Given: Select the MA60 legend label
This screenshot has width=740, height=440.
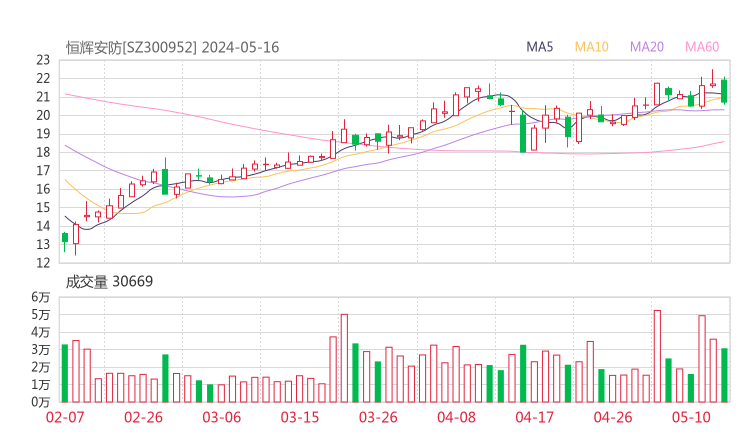Looking at the screenshot, I should pyautogui.click(x=702, y=47).
